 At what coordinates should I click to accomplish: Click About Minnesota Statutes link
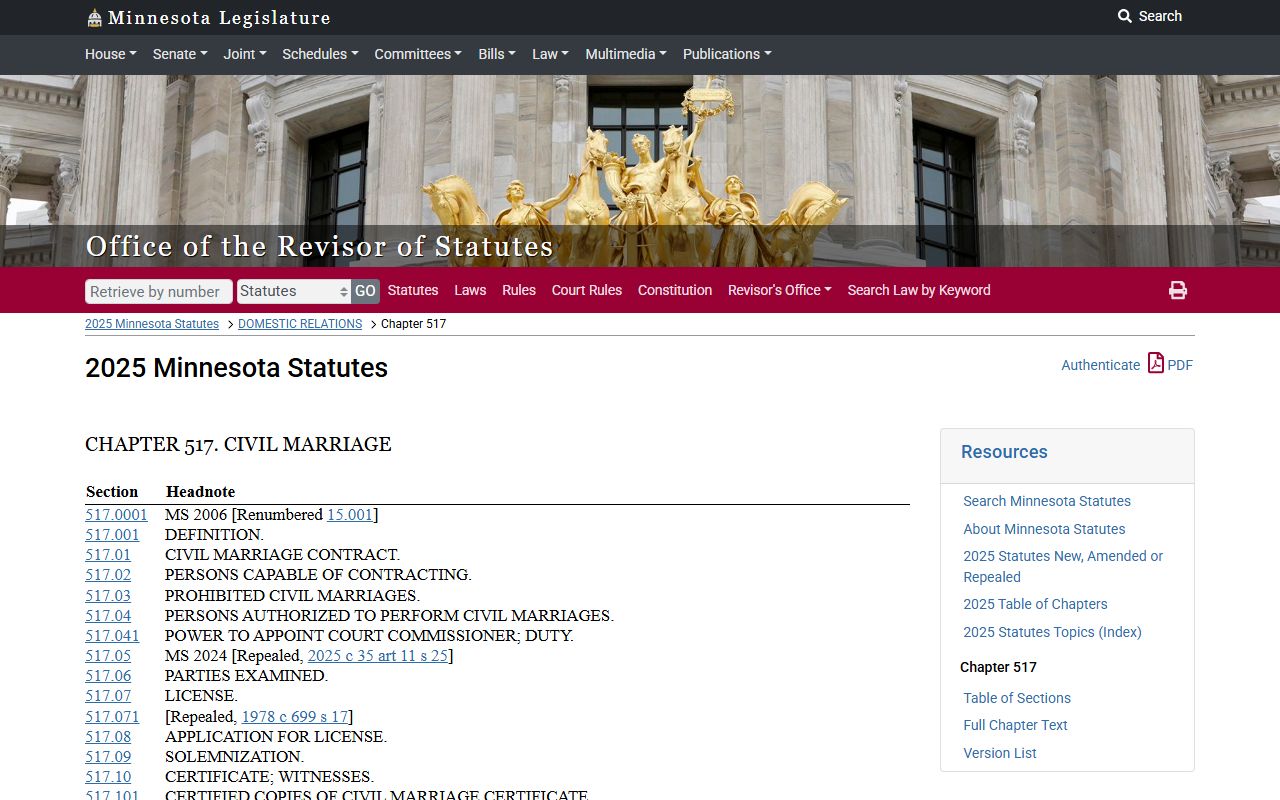click(x=1044, y=529)
